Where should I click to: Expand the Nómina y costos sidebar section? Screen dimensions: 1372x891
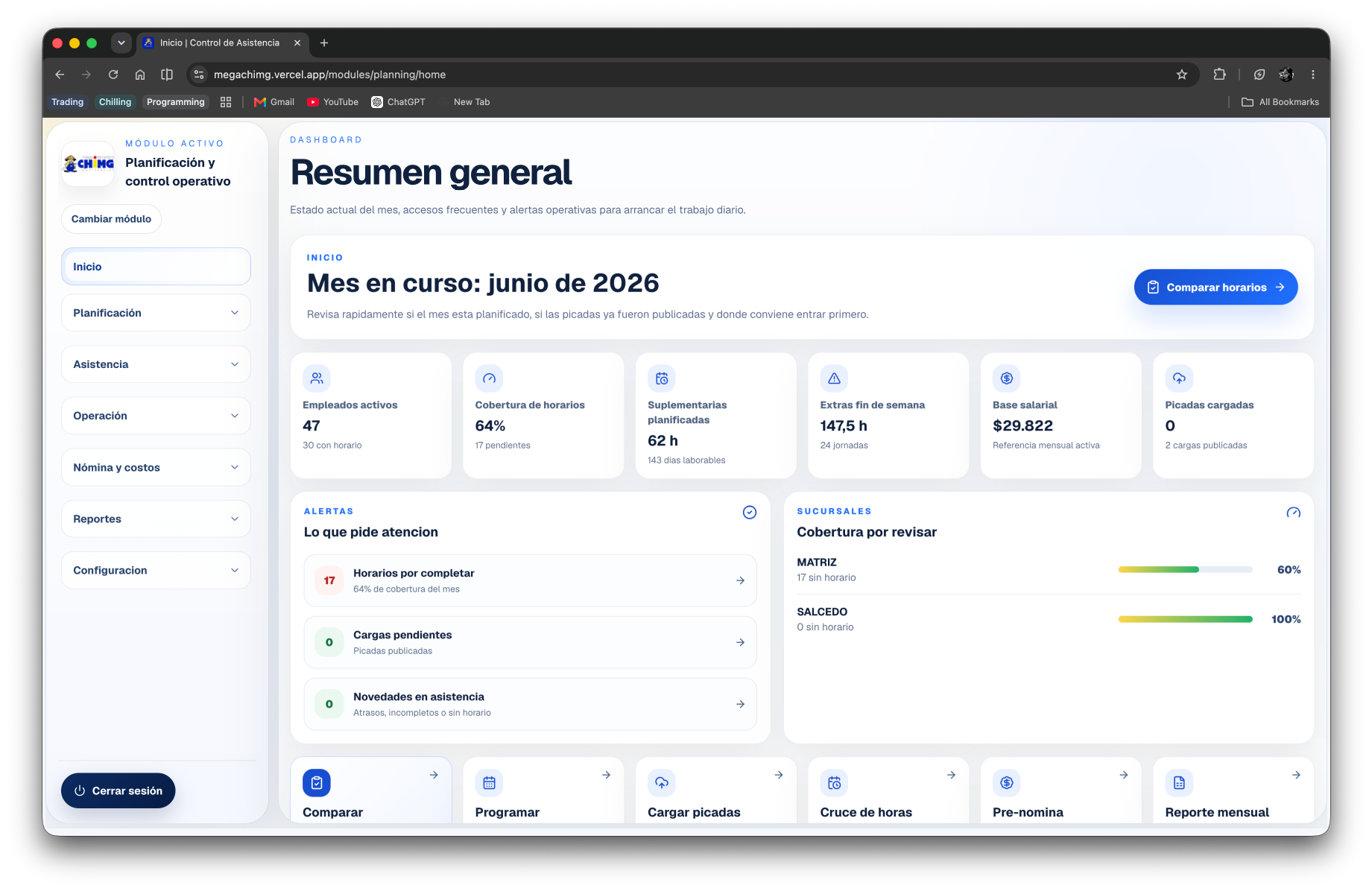tap(156, 467)
